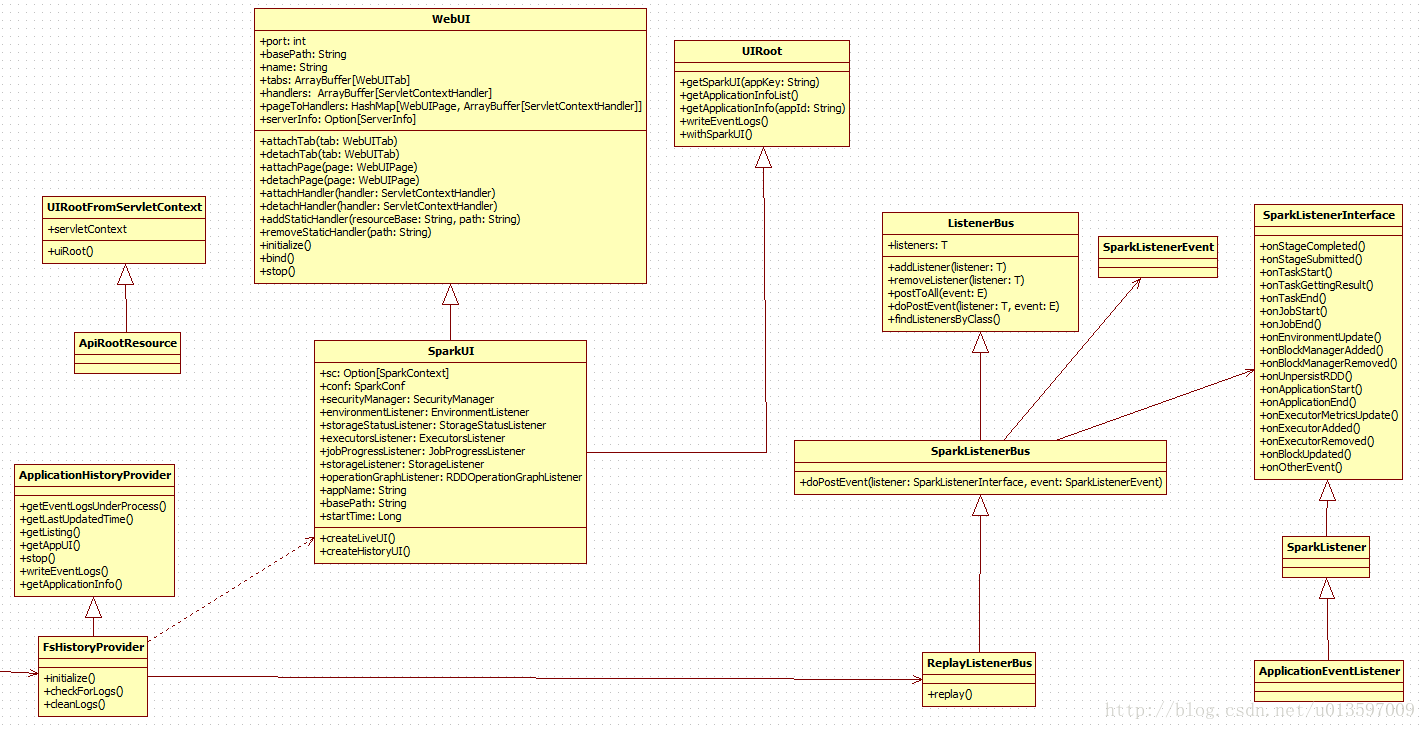Click +getAppUI() method
Screen dimensions: 1426x730
(x=50, y=545)
